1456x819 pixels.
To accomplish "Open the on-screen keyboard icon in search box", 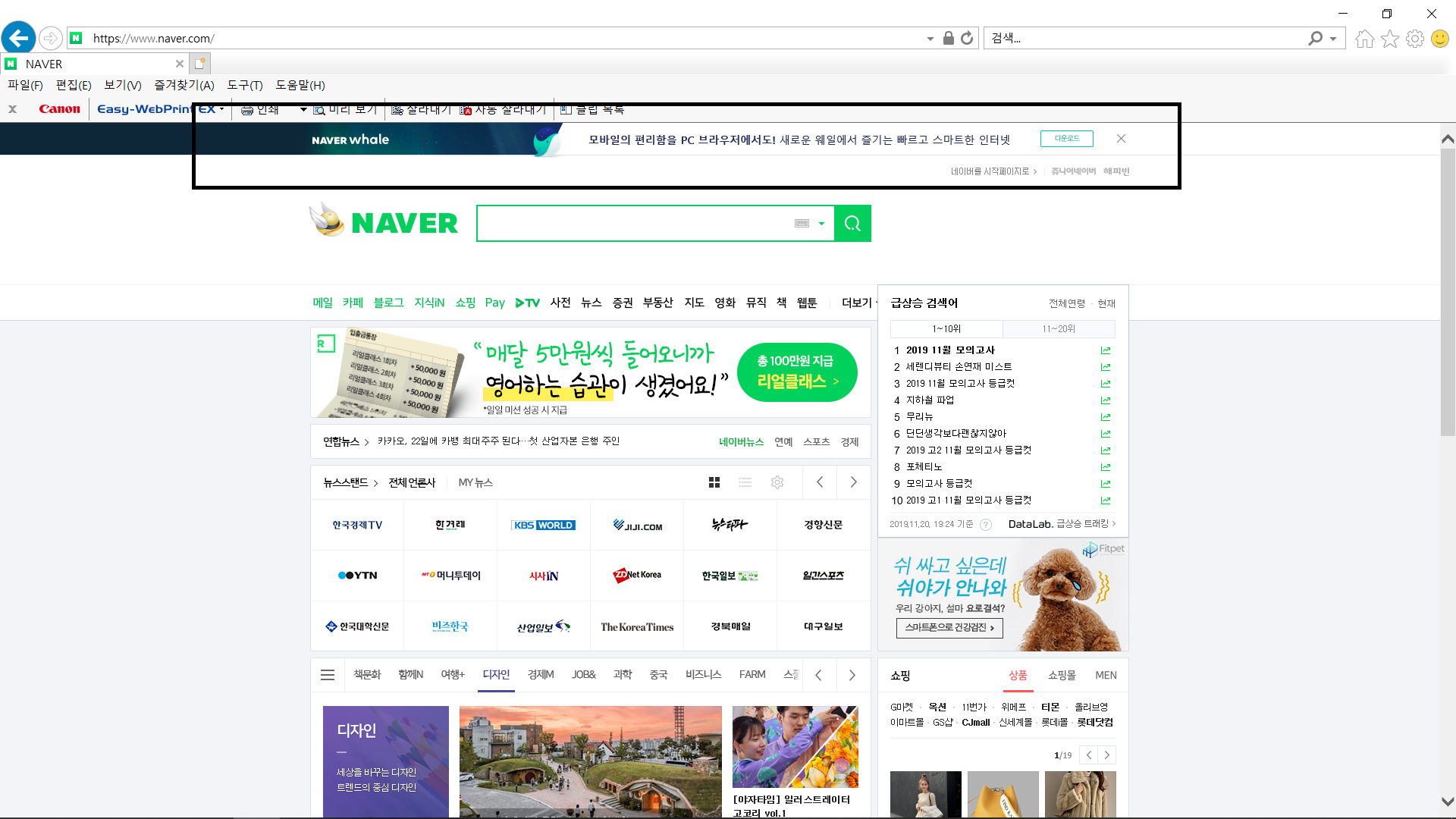I will [802, 224].
